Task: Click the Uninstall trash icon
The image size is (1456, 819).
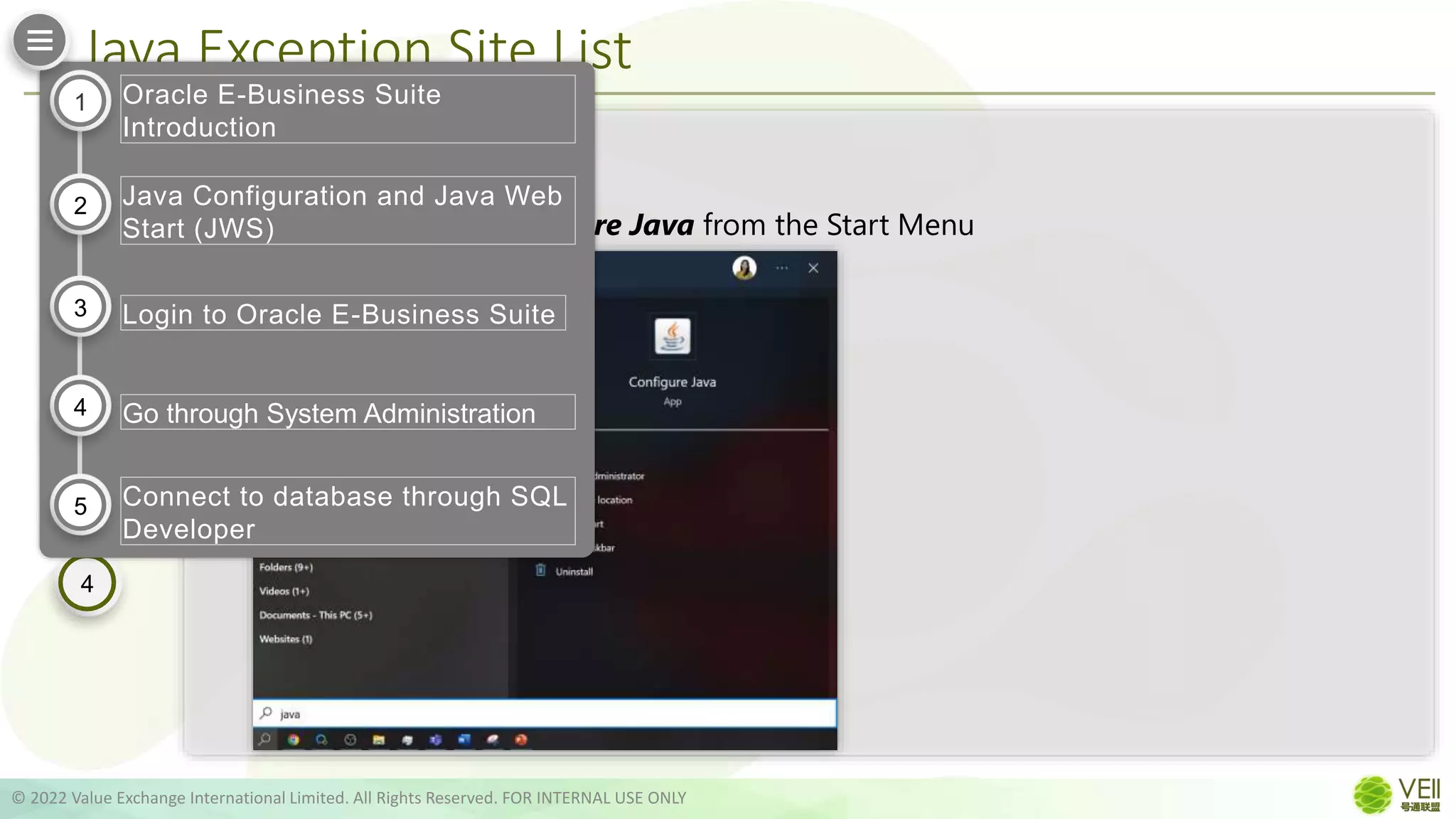Action: [x=540, y=570]
